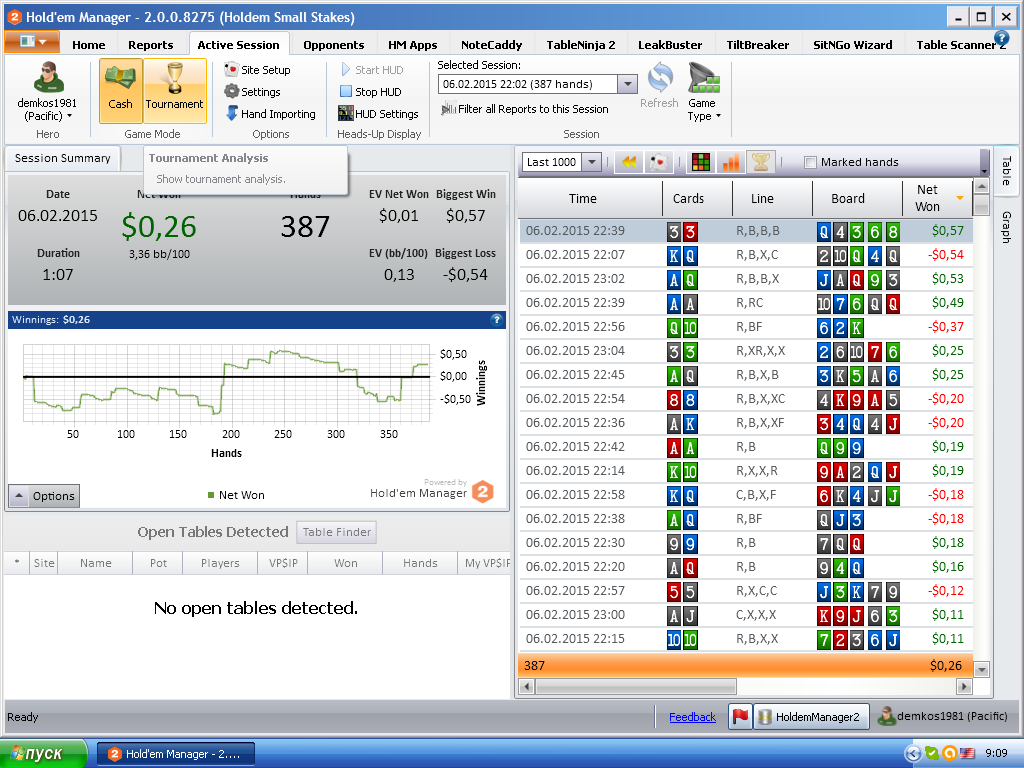1024x768 pixels.
Task: Click the red flag status icon
Action: pos(740,716)
